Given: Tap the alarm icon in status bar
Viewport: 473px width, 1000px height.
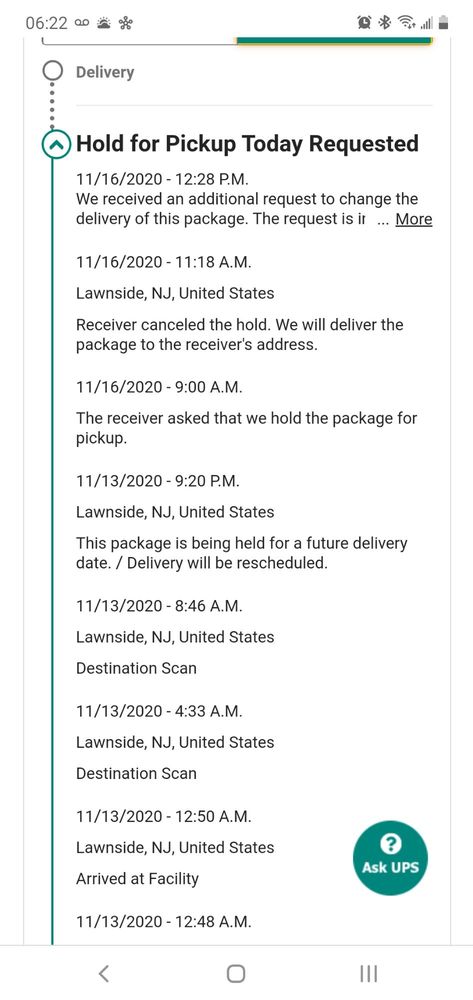Looking at the screenshot, I should point(365,23).
